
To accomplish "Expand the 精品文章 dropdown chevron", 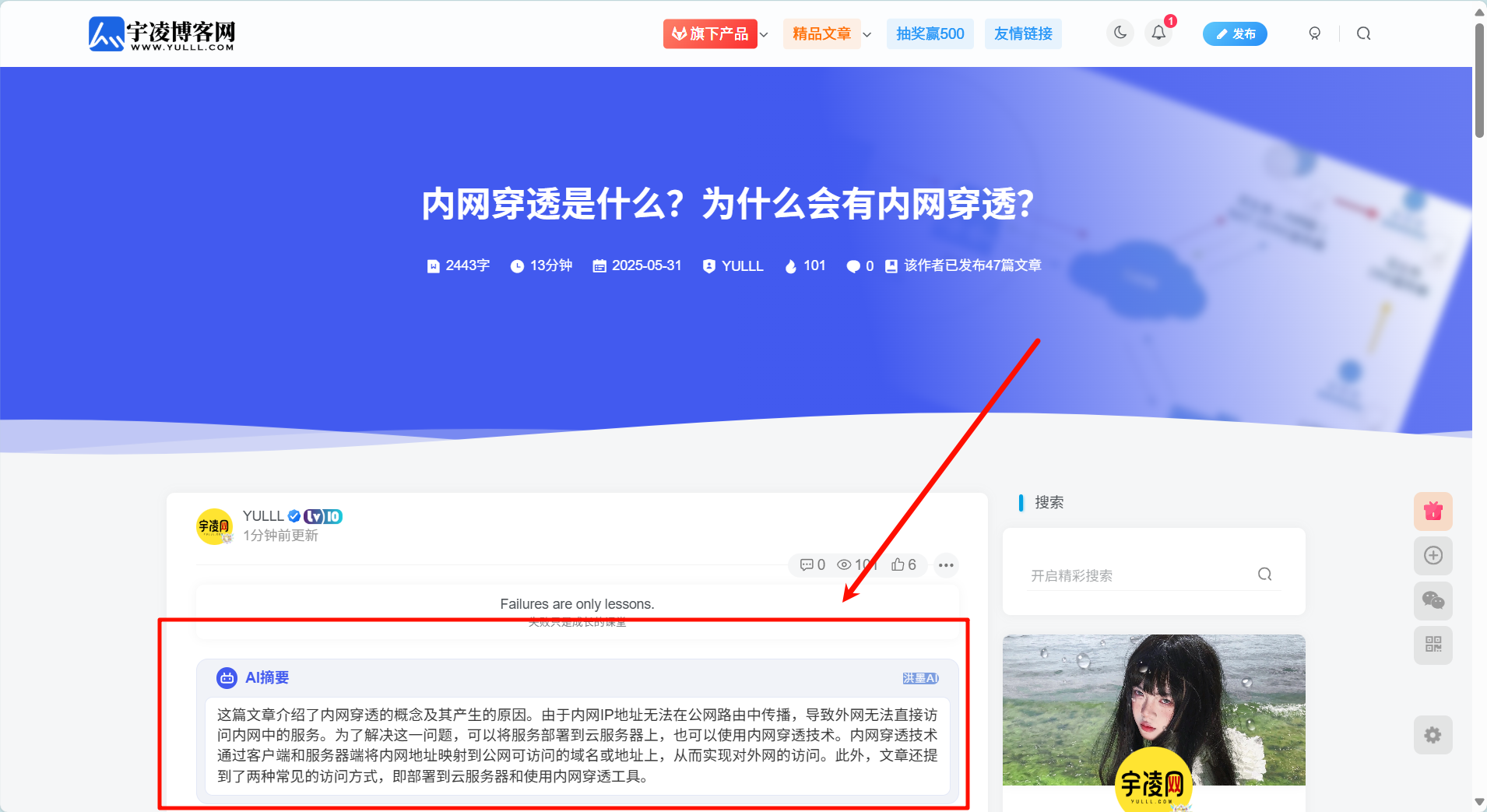I will click(867, 34).
